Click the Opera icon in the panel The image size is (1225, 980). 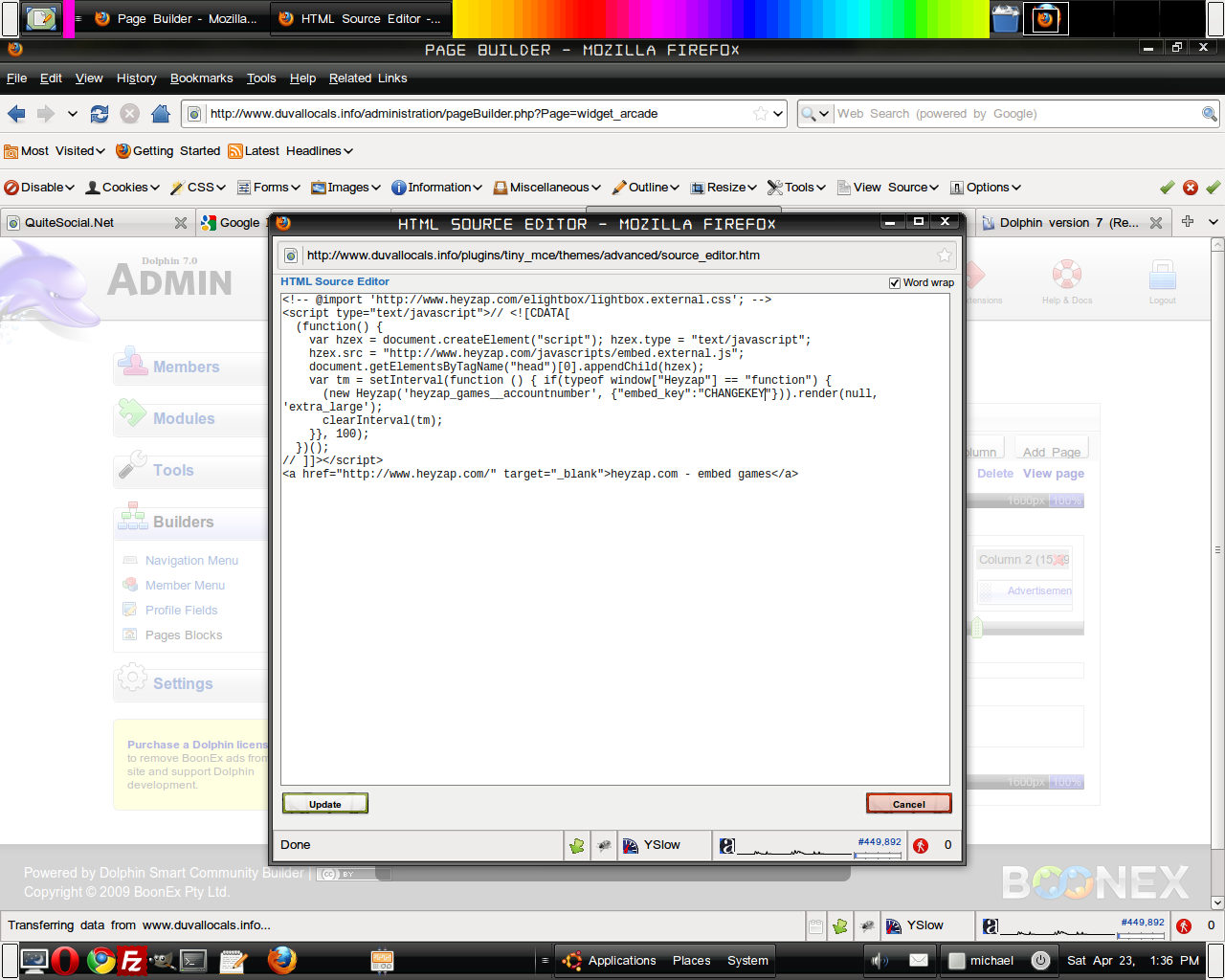pos(65,960)
